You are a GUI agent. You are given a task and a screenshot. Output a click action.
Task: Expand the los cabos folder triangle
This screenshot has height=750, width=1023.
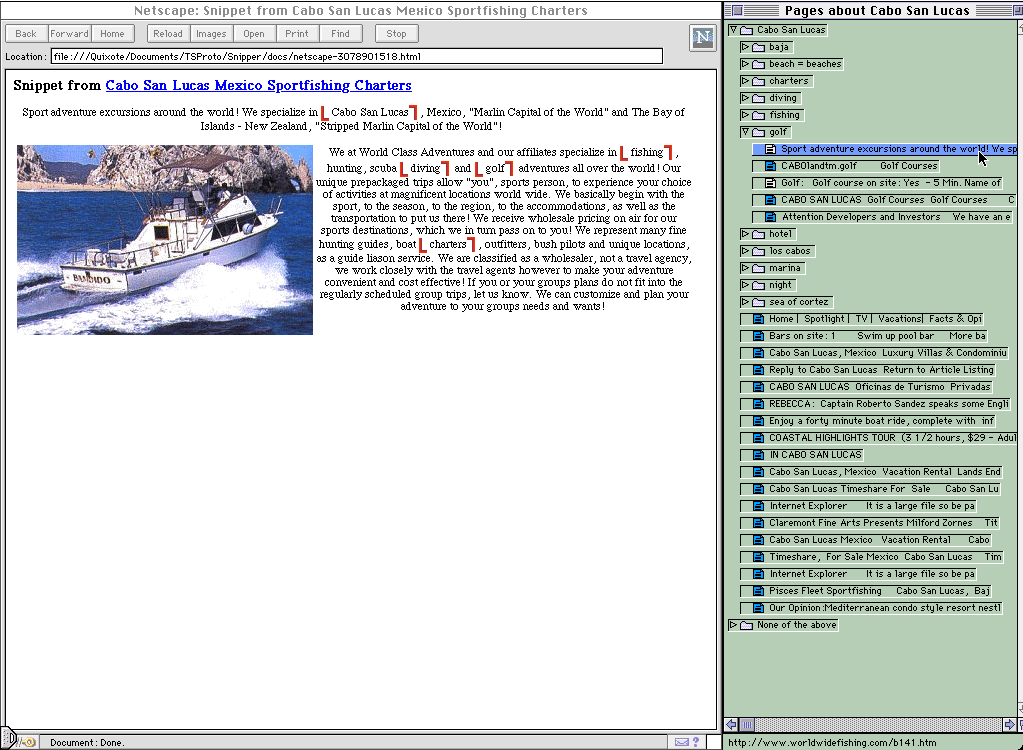(x=745, y=250)
